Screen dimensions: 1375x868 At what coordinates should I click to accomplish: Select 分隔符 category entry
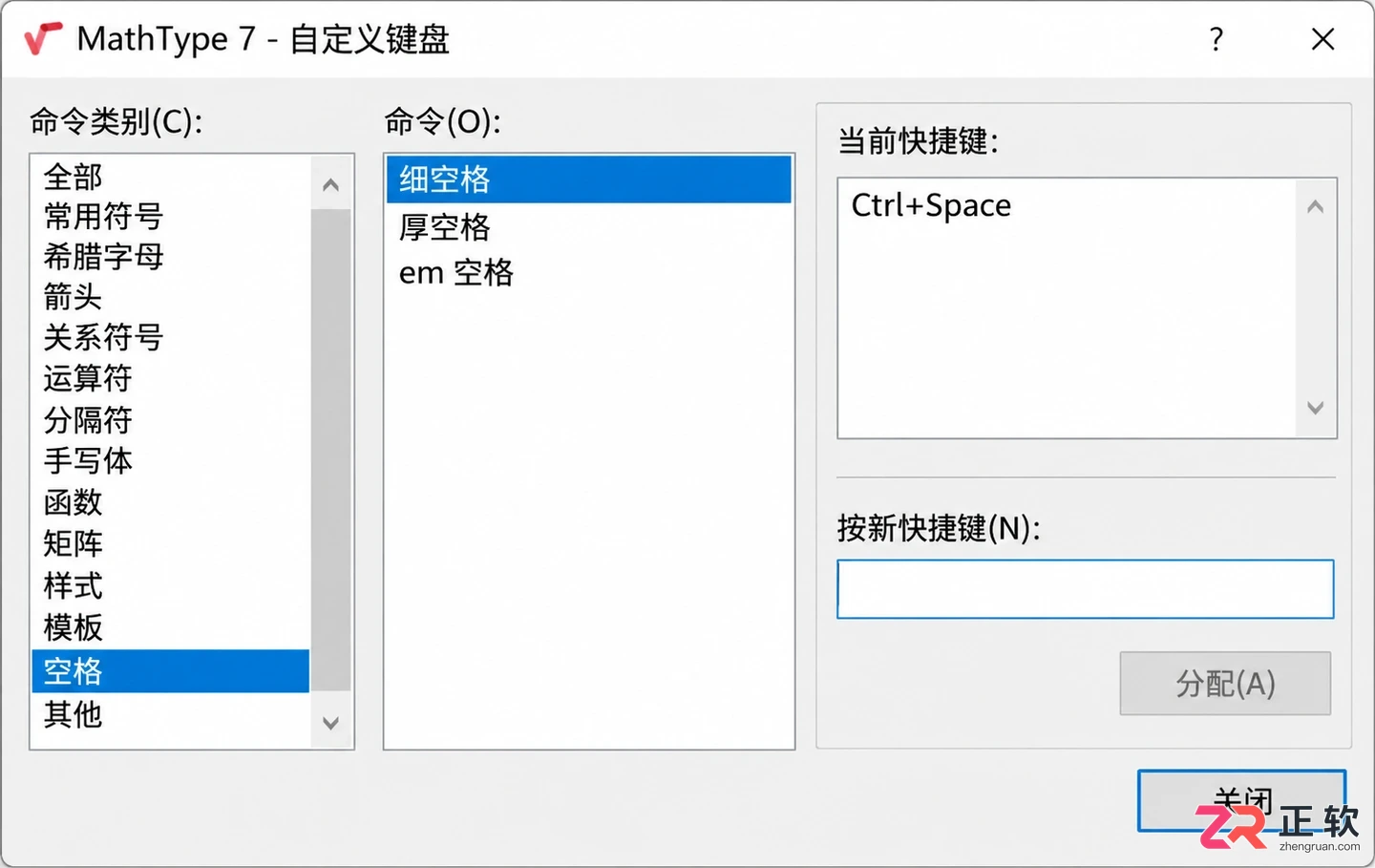click(x=170, y=419)
